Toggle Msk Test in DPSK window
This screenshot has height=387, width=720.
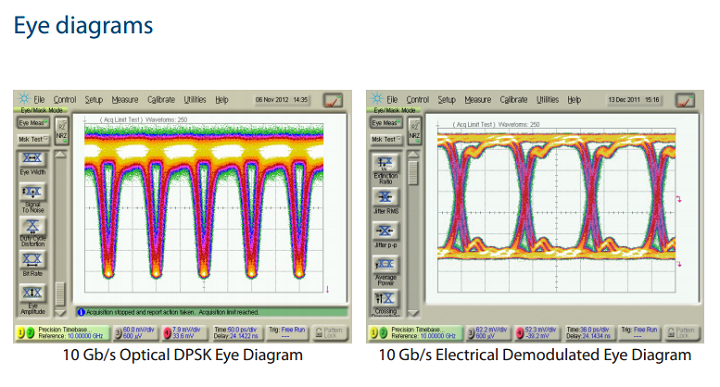click(33, 139)
